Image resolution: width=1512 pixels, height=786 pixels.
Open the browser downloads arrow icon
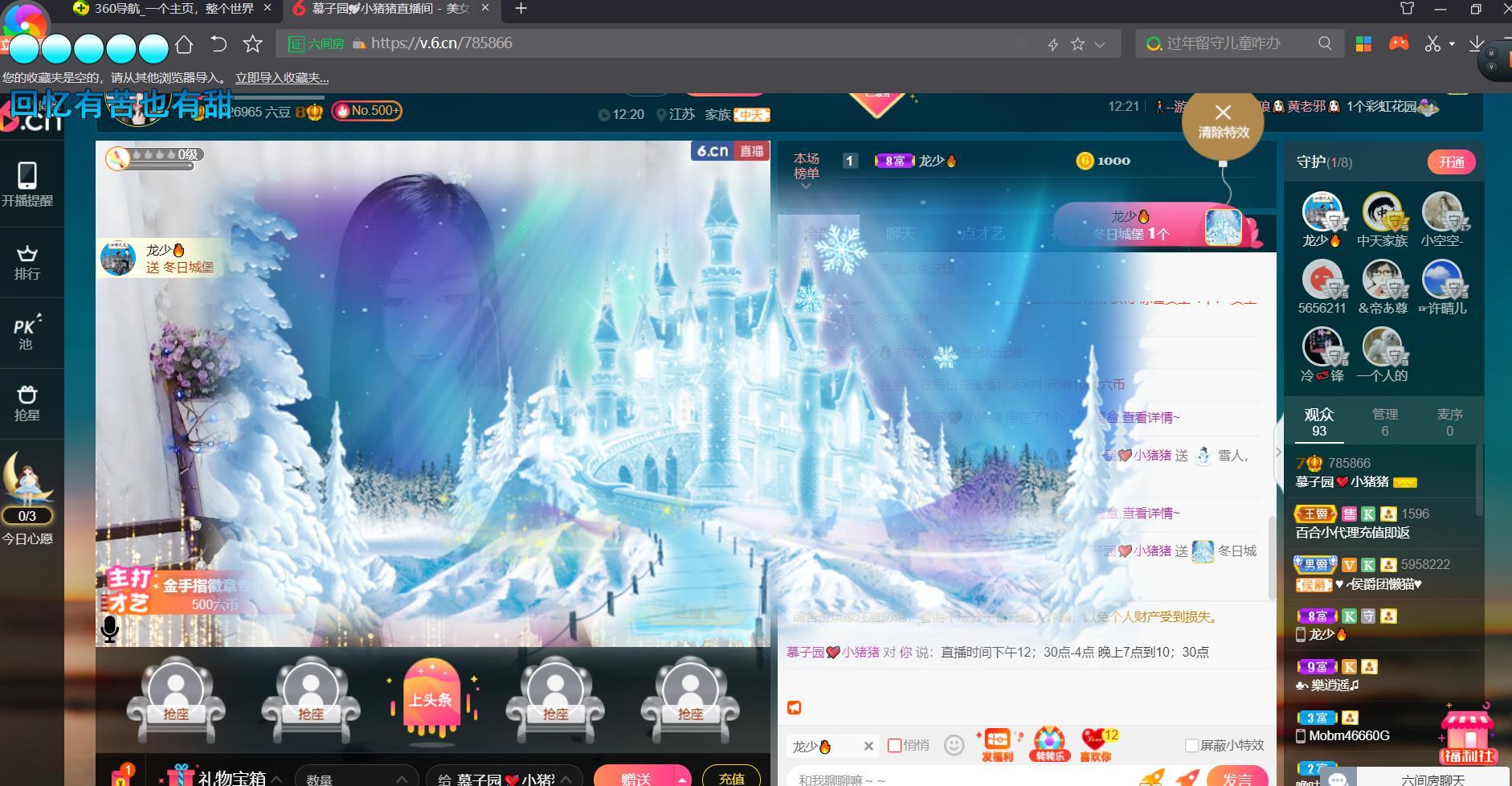tap(1477, 43)
